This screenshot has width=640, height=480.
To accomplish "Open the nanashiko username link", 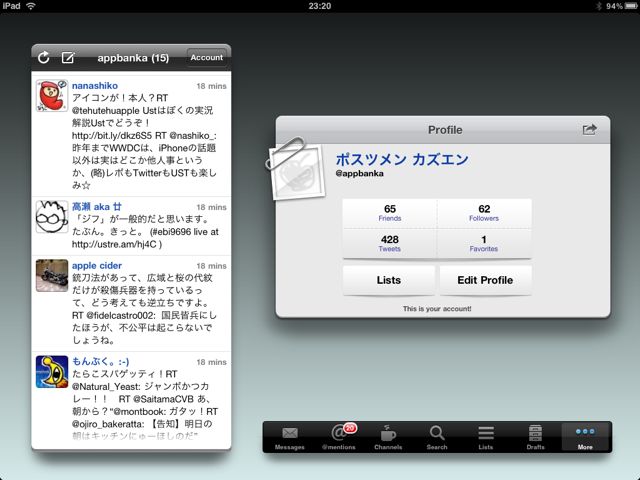I will [95, 86].
